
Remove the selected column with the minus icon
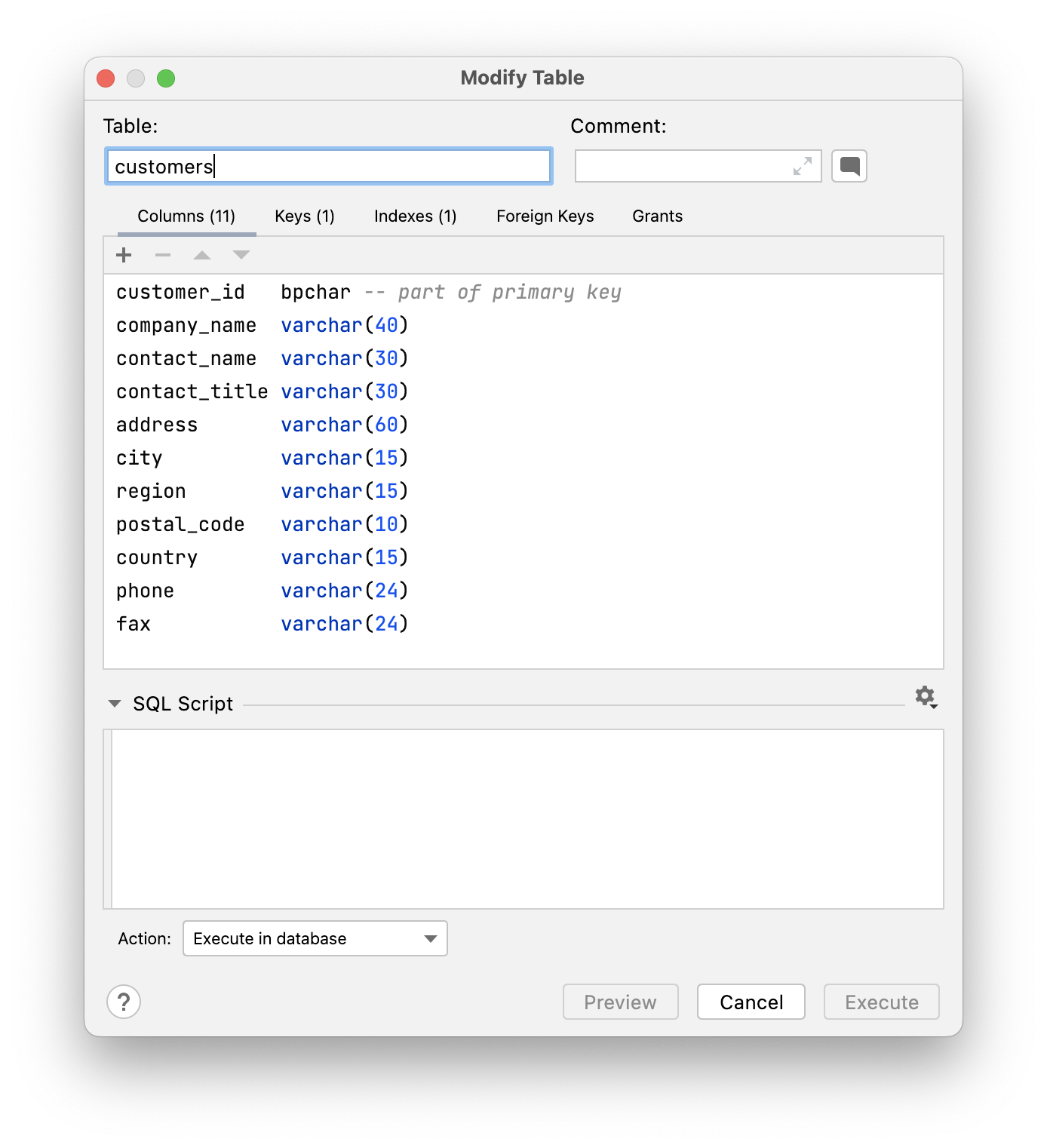(x=163, y=255)
